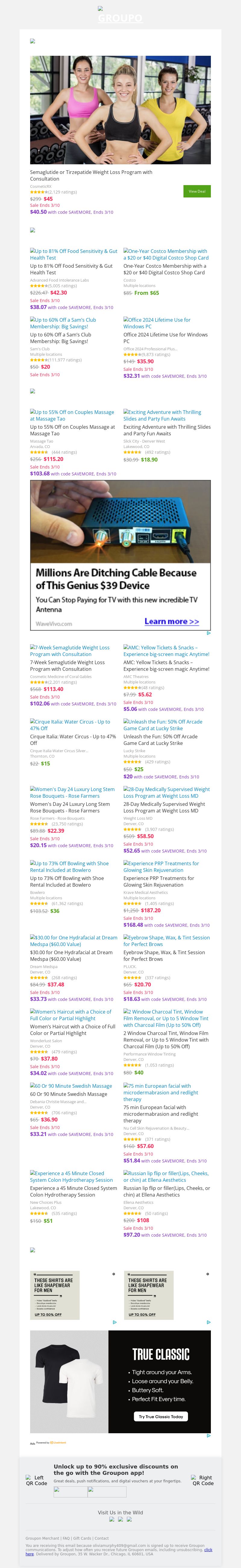Screen dimensions: 241x1568
Task: Open the One-Year Costco Membership deal link
Action: coord(165,254)
